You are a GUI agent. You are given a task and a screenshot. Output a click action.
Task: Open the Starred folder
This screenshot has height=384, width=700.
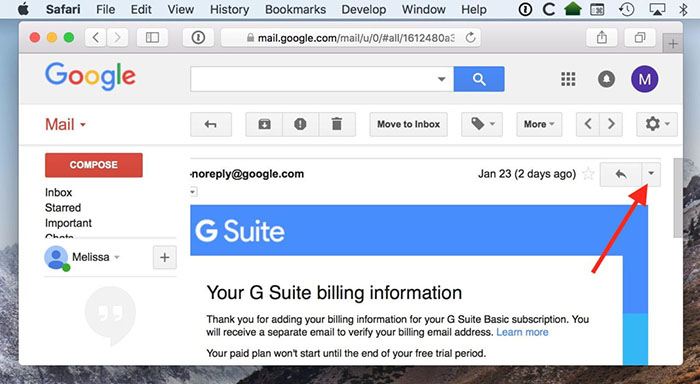(x=63, y=208)
